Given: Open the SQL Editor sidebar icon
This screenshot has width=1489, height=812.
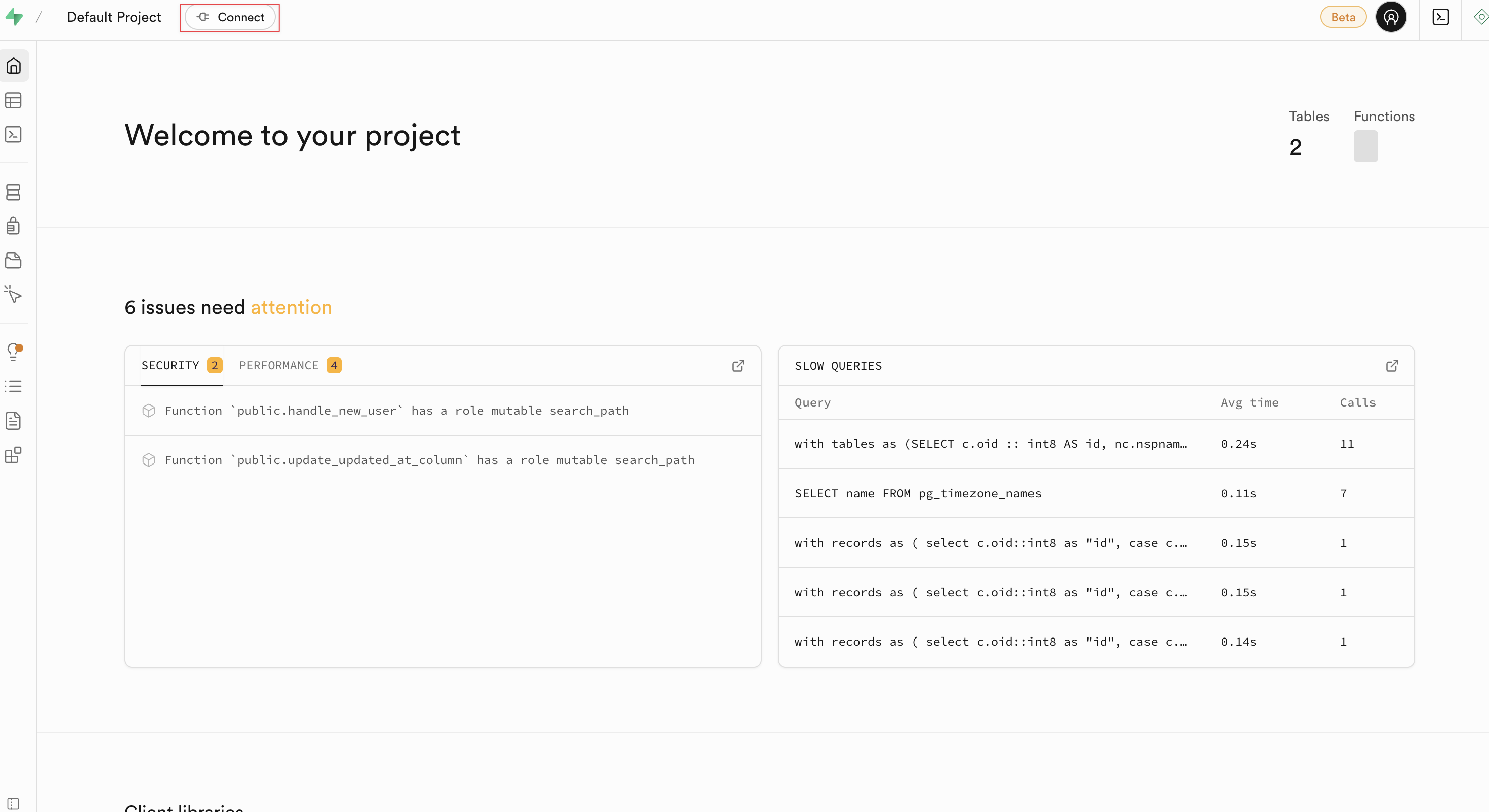Looking at the screenshot, I should pyautogui.click(x=13, y=135).
